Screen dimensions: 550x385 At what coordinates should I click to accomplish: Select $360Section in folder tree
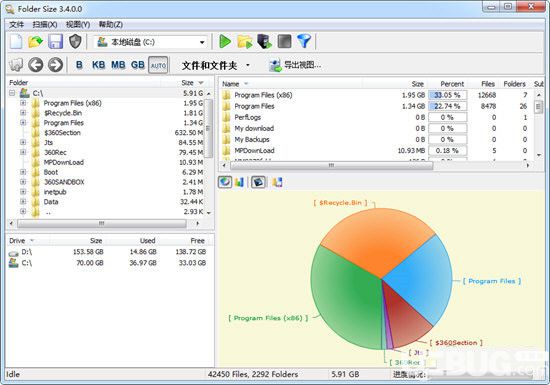[x=62, y=133]
